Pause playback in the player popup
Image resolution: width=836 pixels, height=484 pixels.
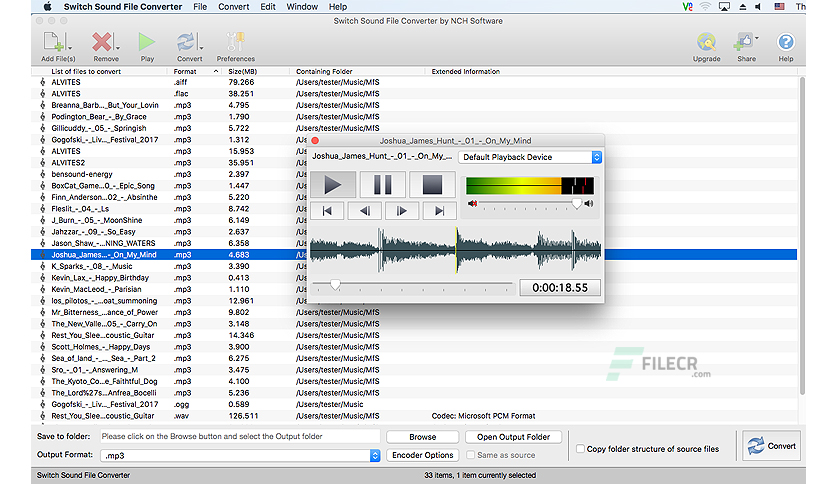(x=382, y=185)
